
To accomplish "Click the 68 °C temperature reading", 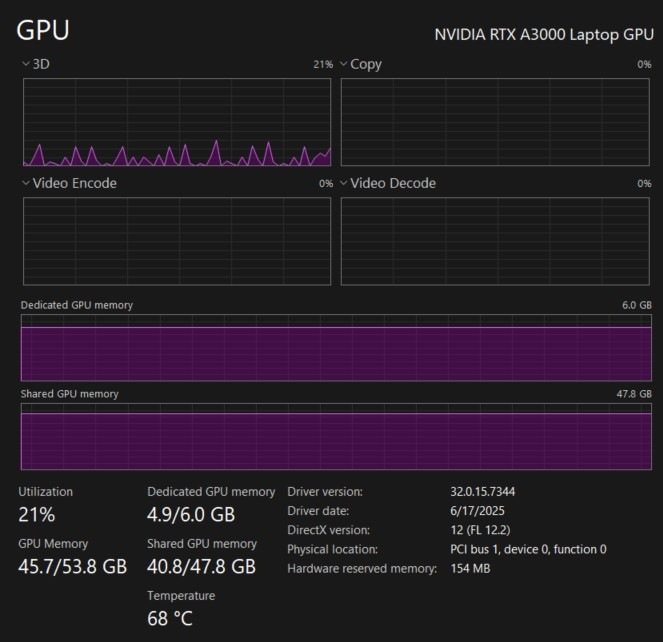I will 170,619.
